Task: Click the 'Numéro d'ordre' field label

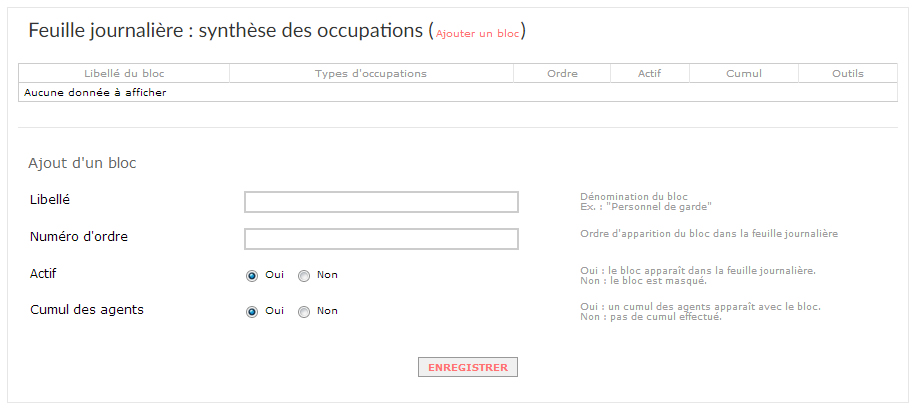Action: [79, 236]
